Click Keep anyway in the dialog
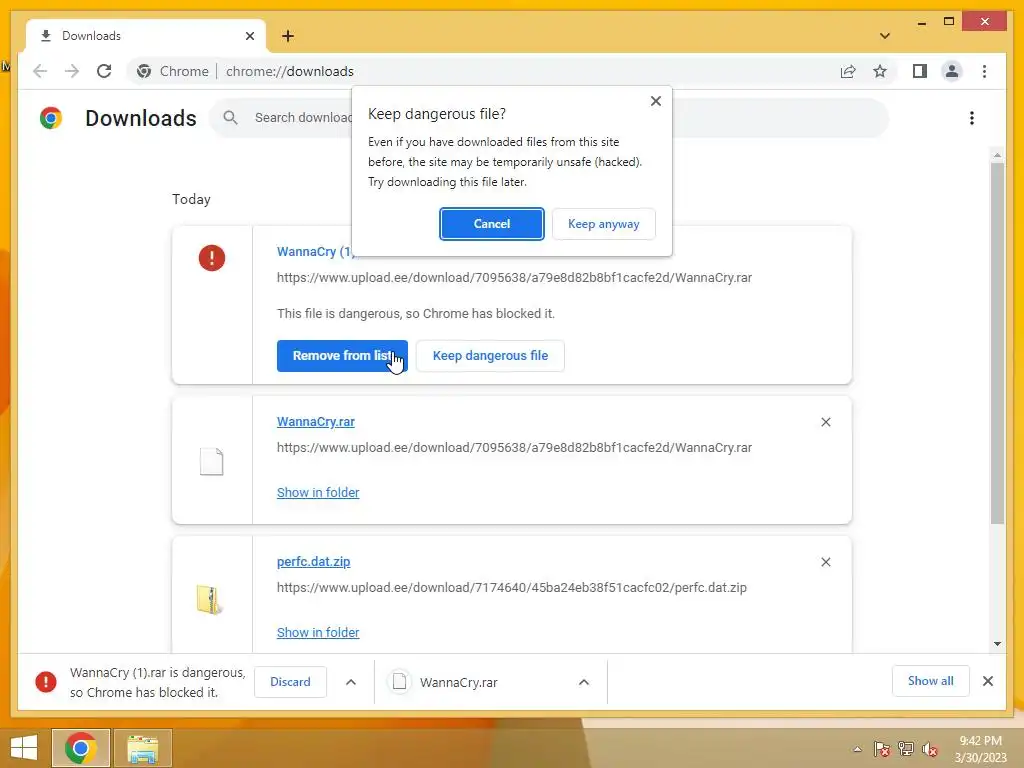The height and width of the screenshot is (768, 1024). coord(603,224)
